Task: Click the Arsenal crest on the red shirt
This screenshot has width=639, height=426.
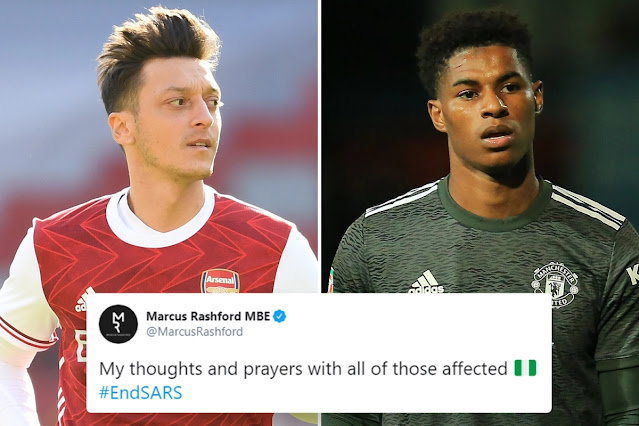Action: 220,281
